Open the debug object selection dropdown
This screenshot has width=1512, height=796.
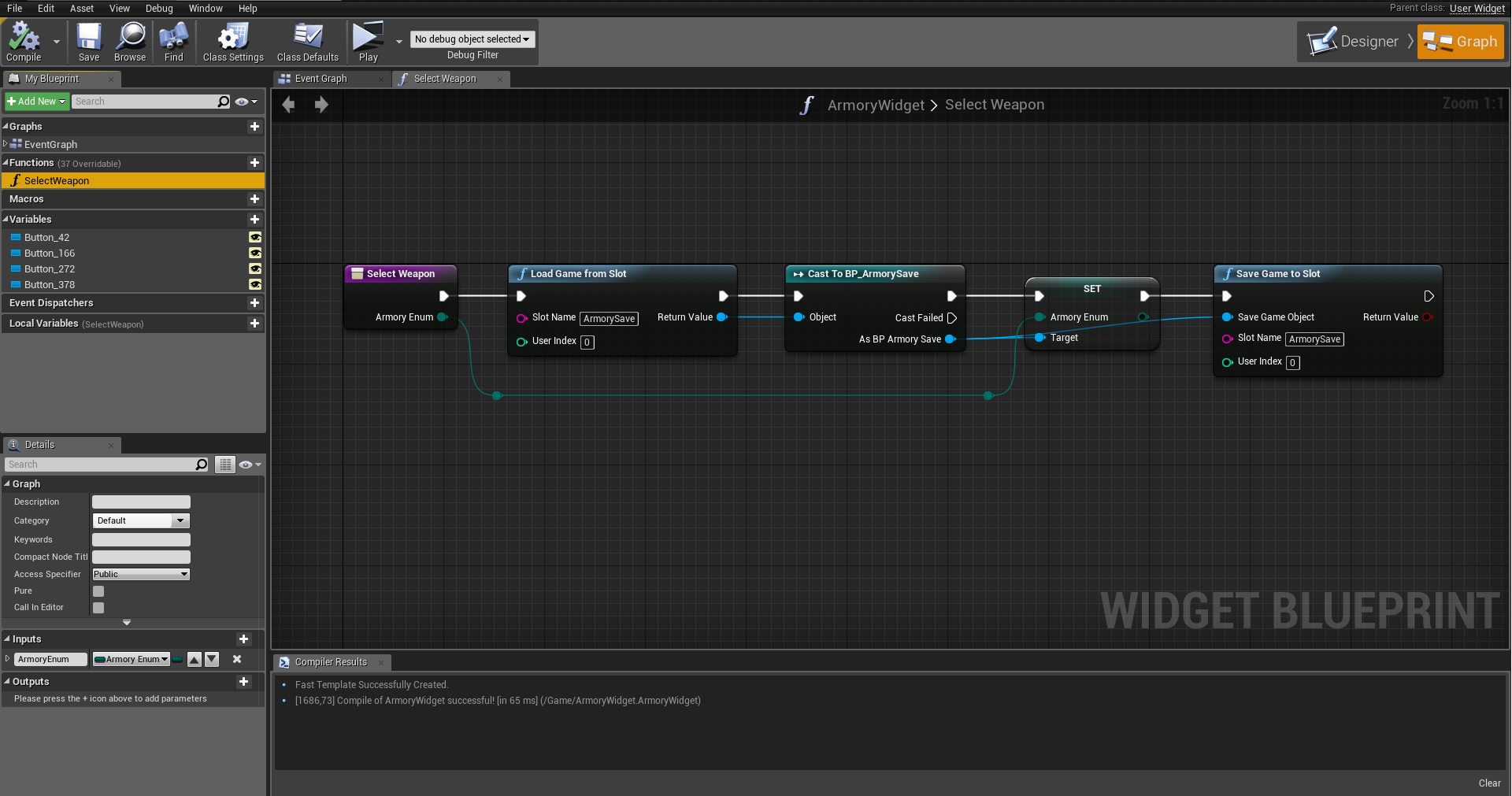472,39
